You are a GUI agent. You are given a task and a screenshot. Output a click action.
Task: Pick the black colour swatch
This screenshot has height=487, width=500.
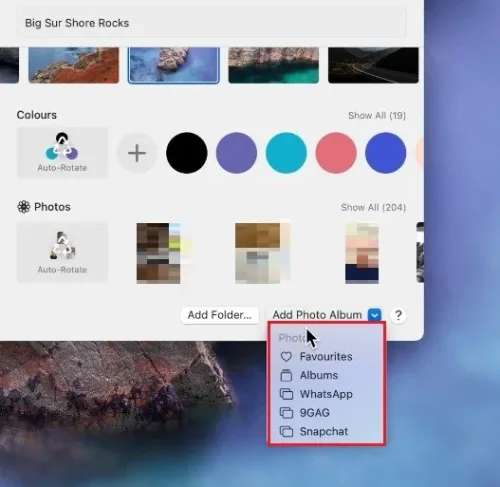187,153
